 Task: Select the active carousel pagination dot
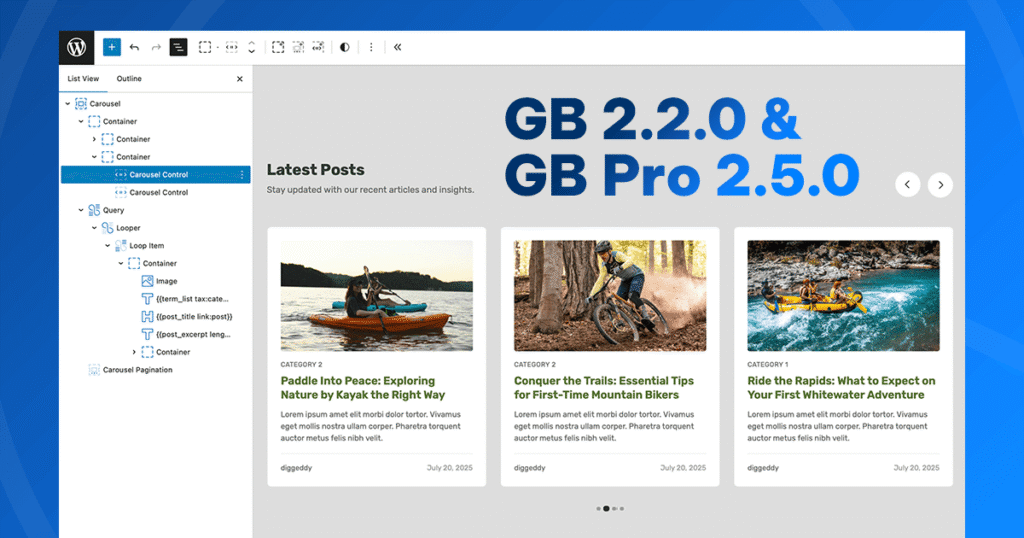coord(606,509)
